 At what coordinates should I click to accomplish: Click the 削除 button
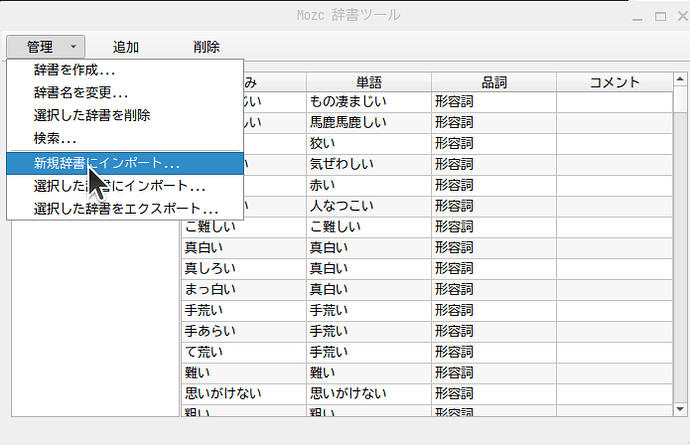click(206, 47)
